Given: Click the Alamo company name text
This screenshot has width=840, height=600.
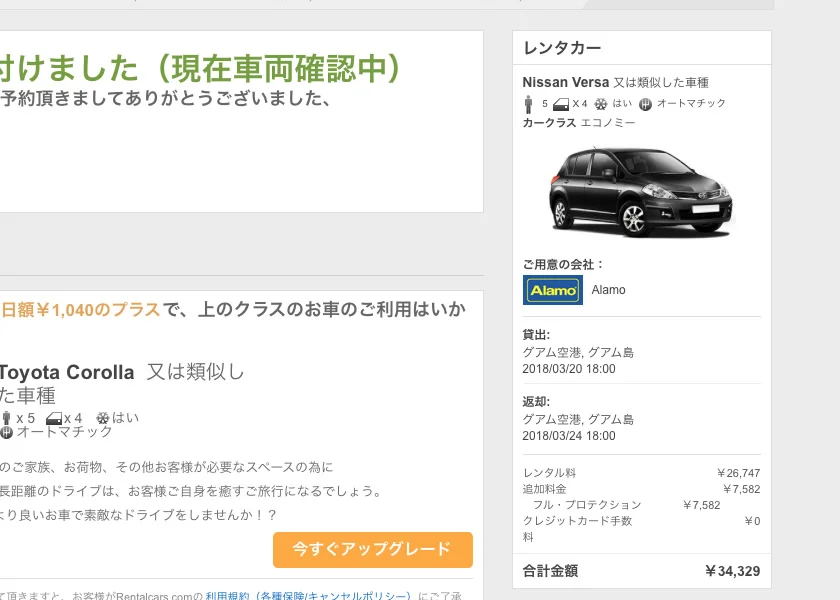Looking at the screenshot, I should 609,290.
